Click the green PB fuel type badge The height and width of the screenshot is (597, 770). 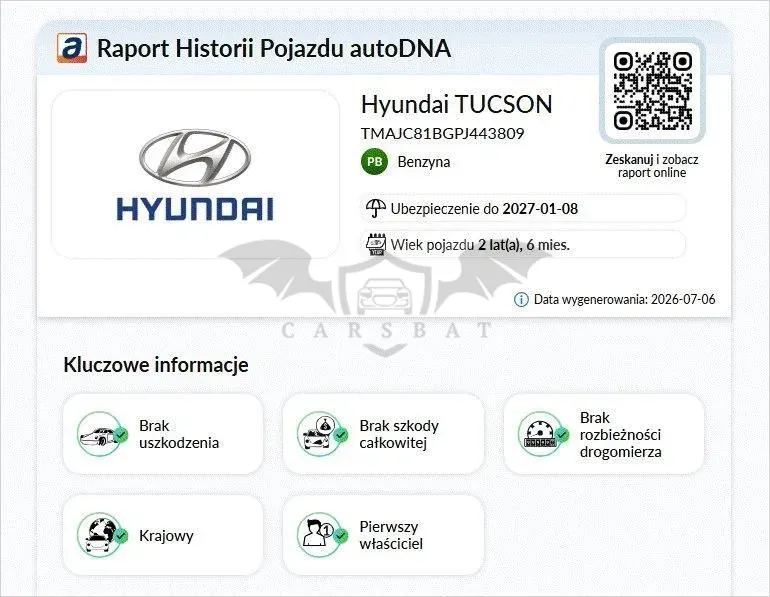click(375, 162)
